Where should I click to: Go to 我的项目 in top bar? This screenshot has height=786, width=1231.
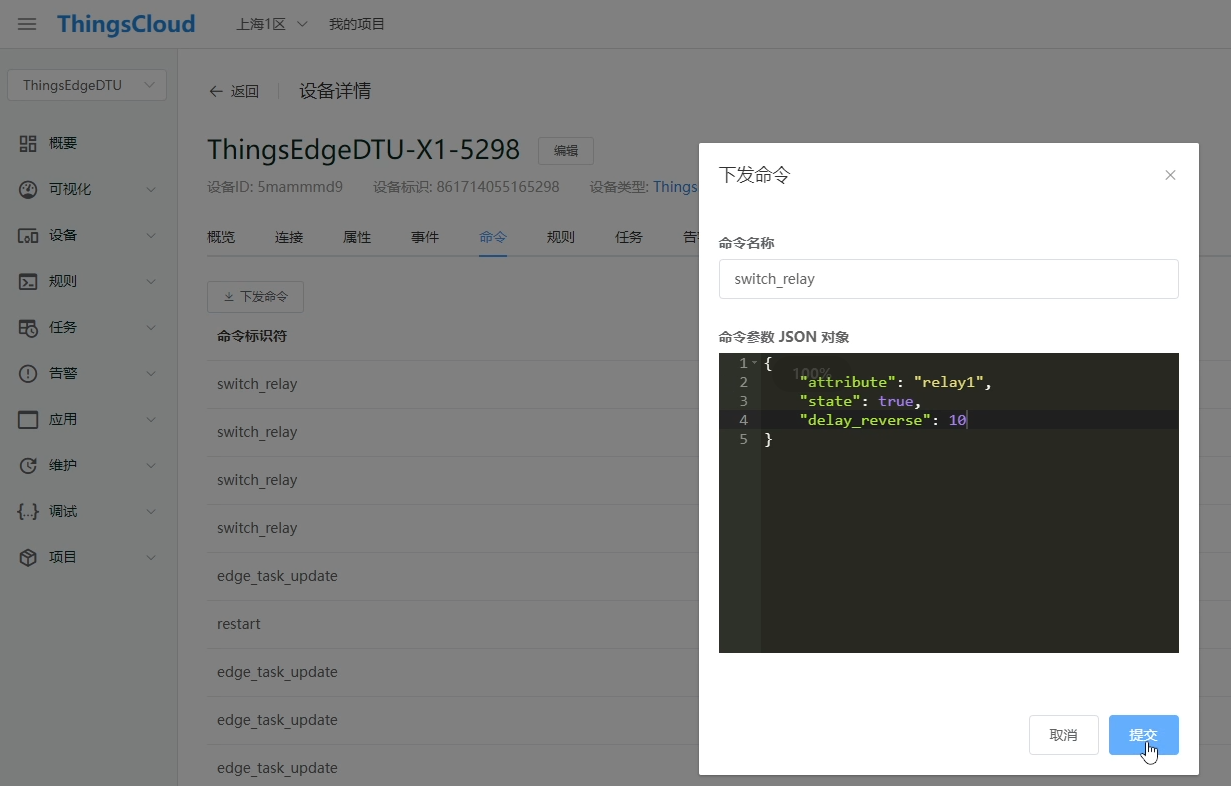click(357, 24)
